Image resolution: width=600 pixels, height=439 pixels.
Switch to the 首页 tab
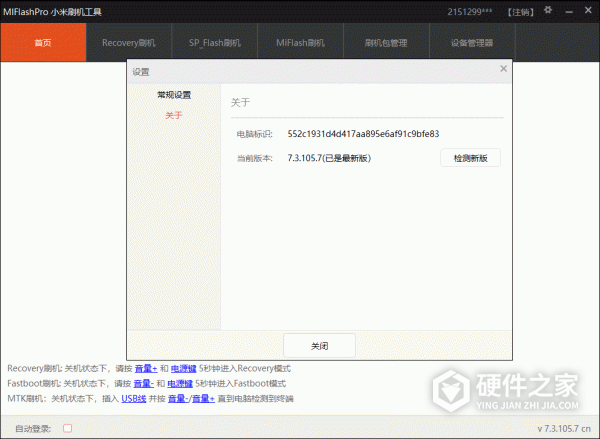[43, 42]
